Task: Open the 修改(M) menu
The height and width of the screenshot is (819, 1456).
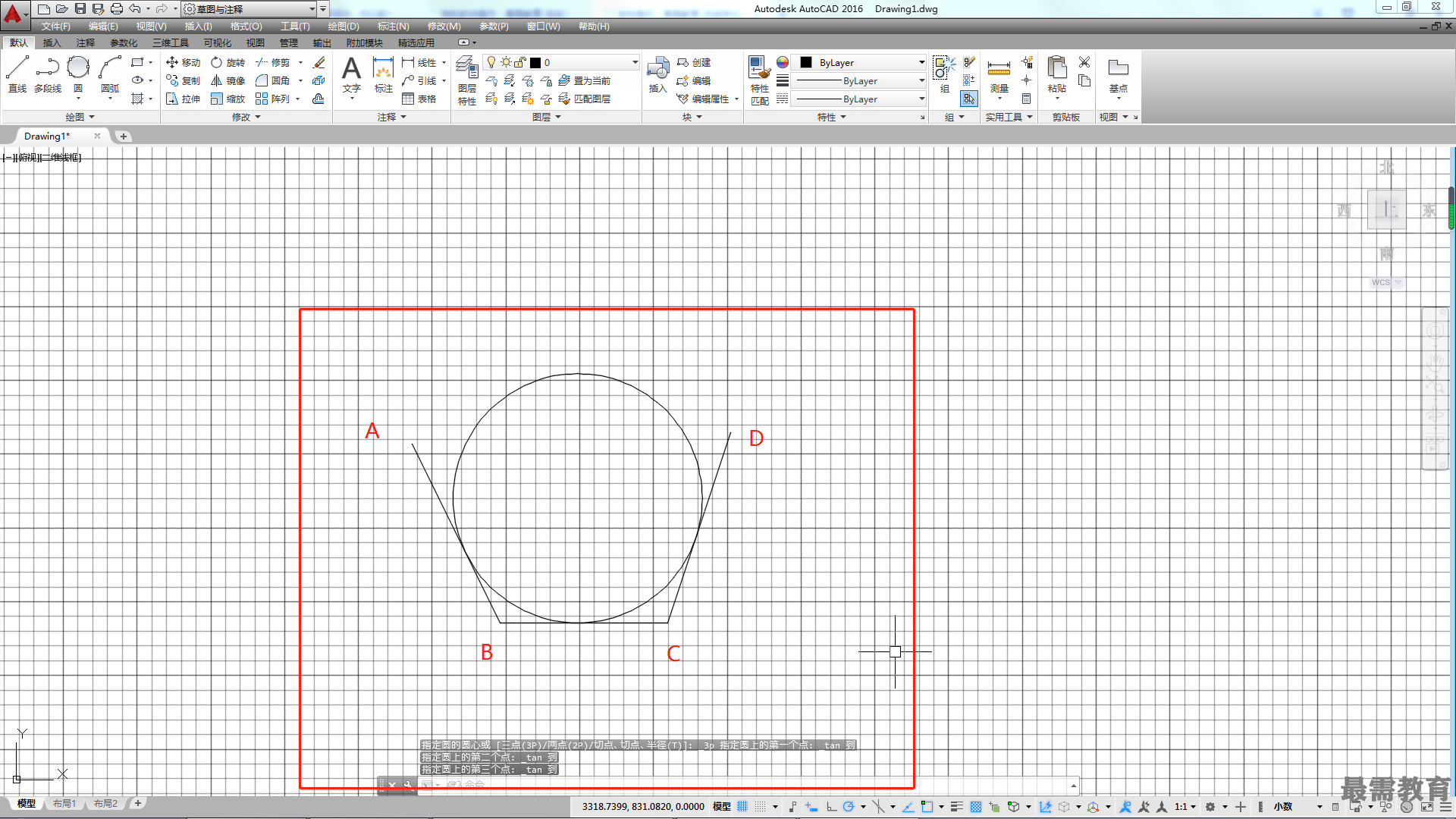Action: coord(444,27)
